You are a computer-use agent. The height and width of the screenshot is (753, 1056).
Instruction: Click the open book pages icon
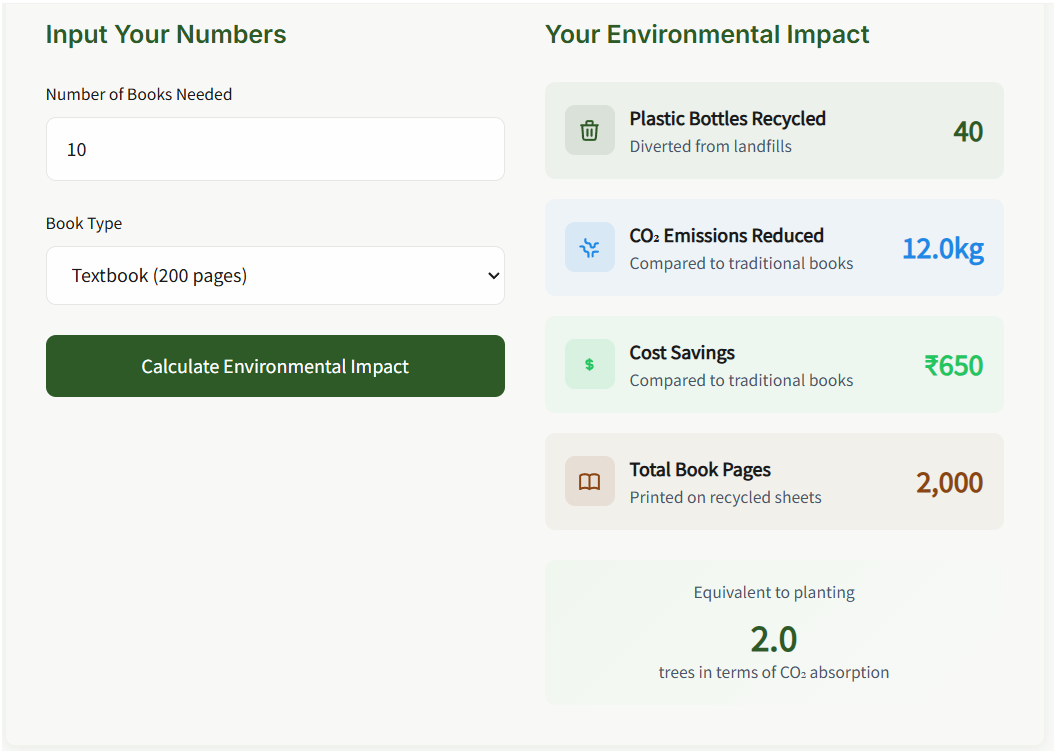click(590, 482)
